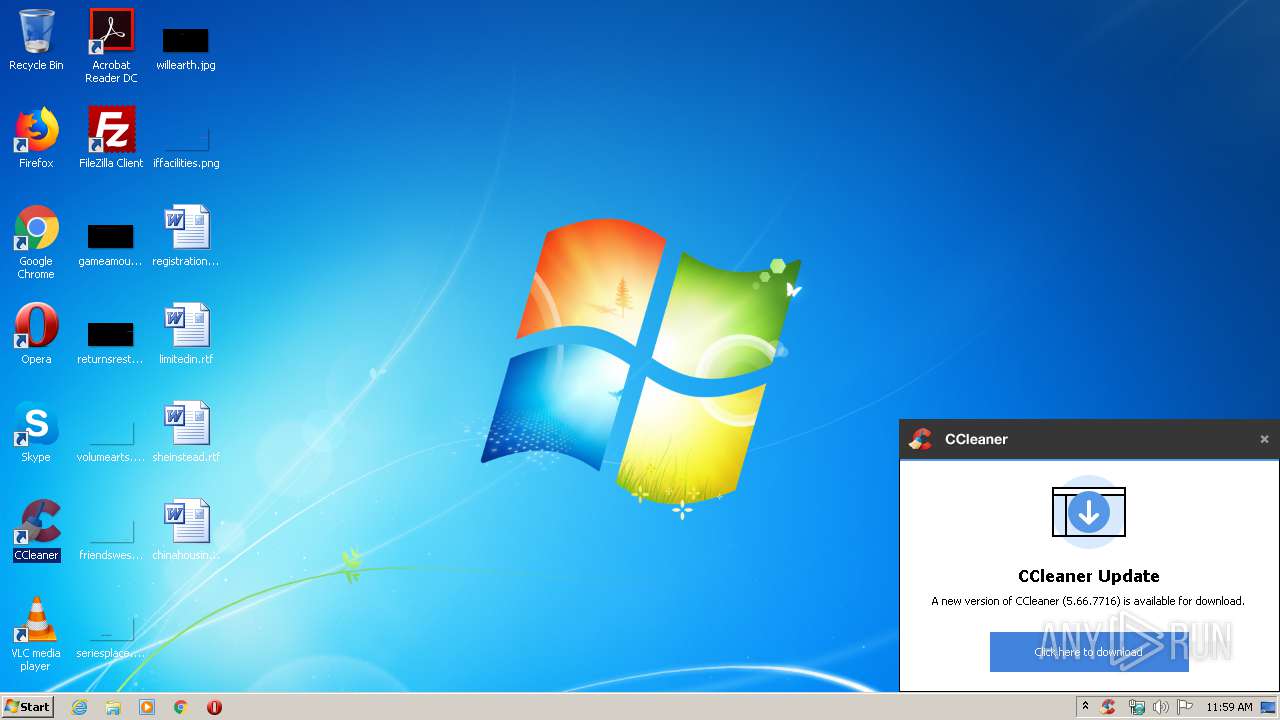
Task: Click the Show Desktop button
Action: pyautogui.click(x=1268, y=707)
